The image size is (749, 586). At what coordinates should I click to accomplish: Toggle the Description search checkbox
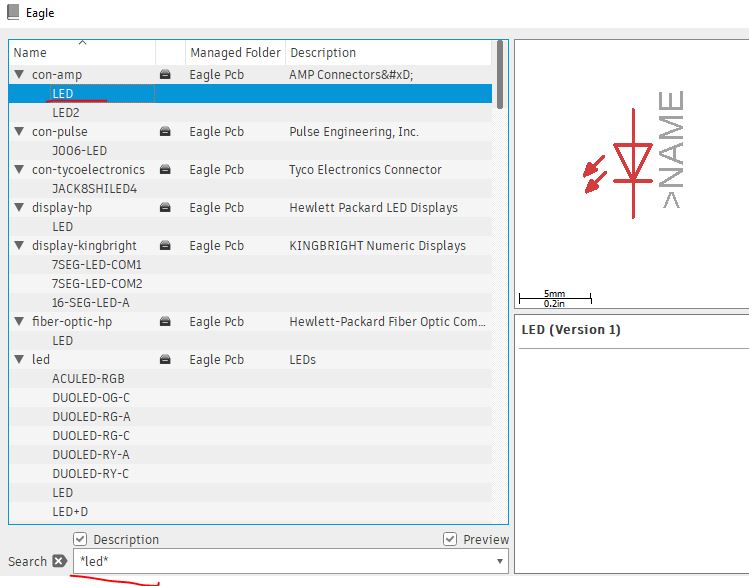(x=80, y=539)
